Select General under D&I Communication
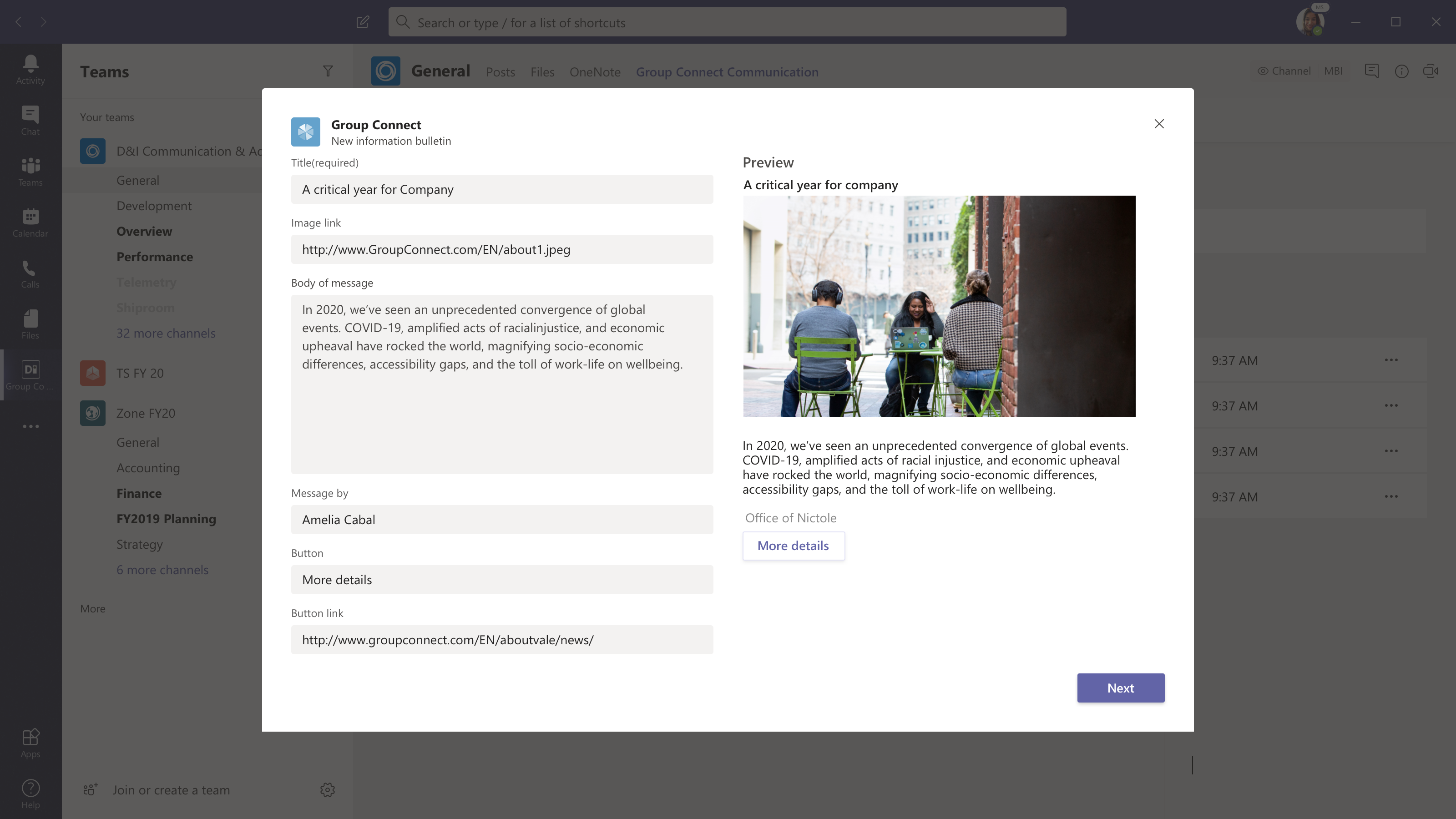Viewport: 1456px width, 819px height. (x=138, y=180)
